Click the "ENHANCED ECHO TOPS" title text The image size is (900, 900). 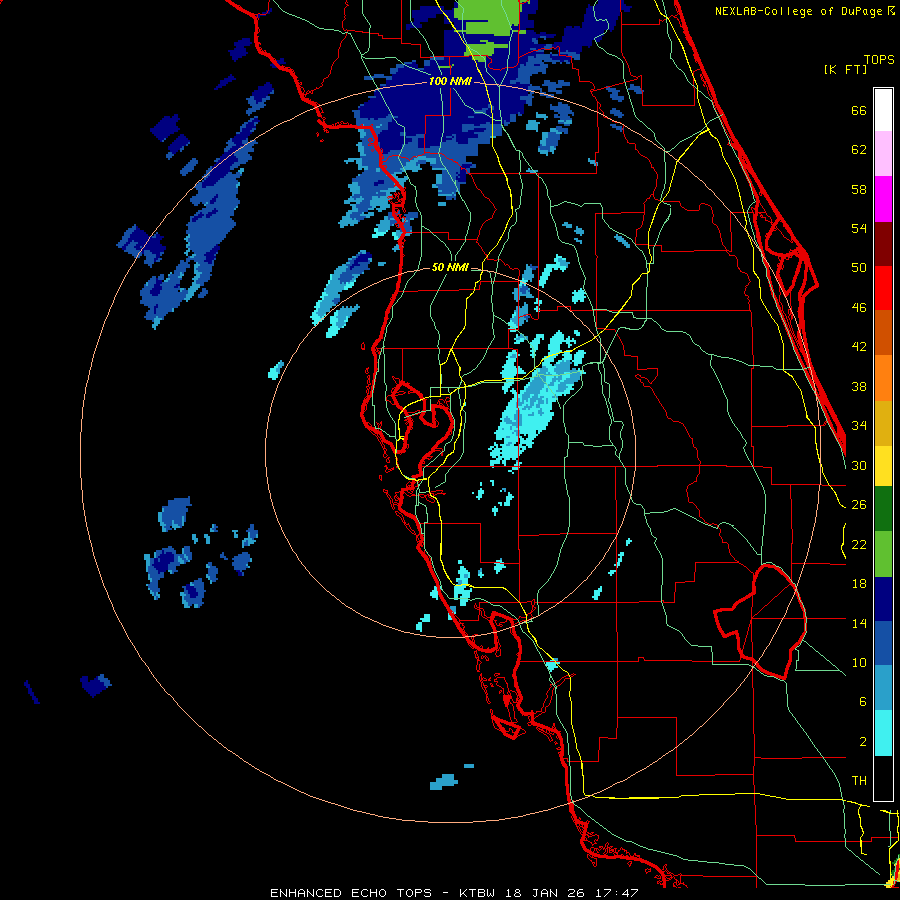click(x=351, y=893)
